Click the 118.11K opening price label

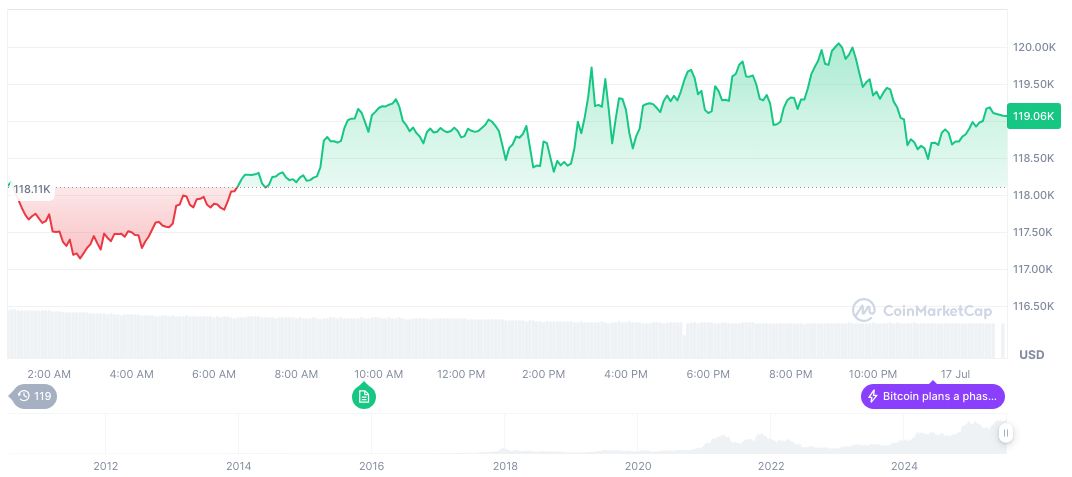coord(31,189)
